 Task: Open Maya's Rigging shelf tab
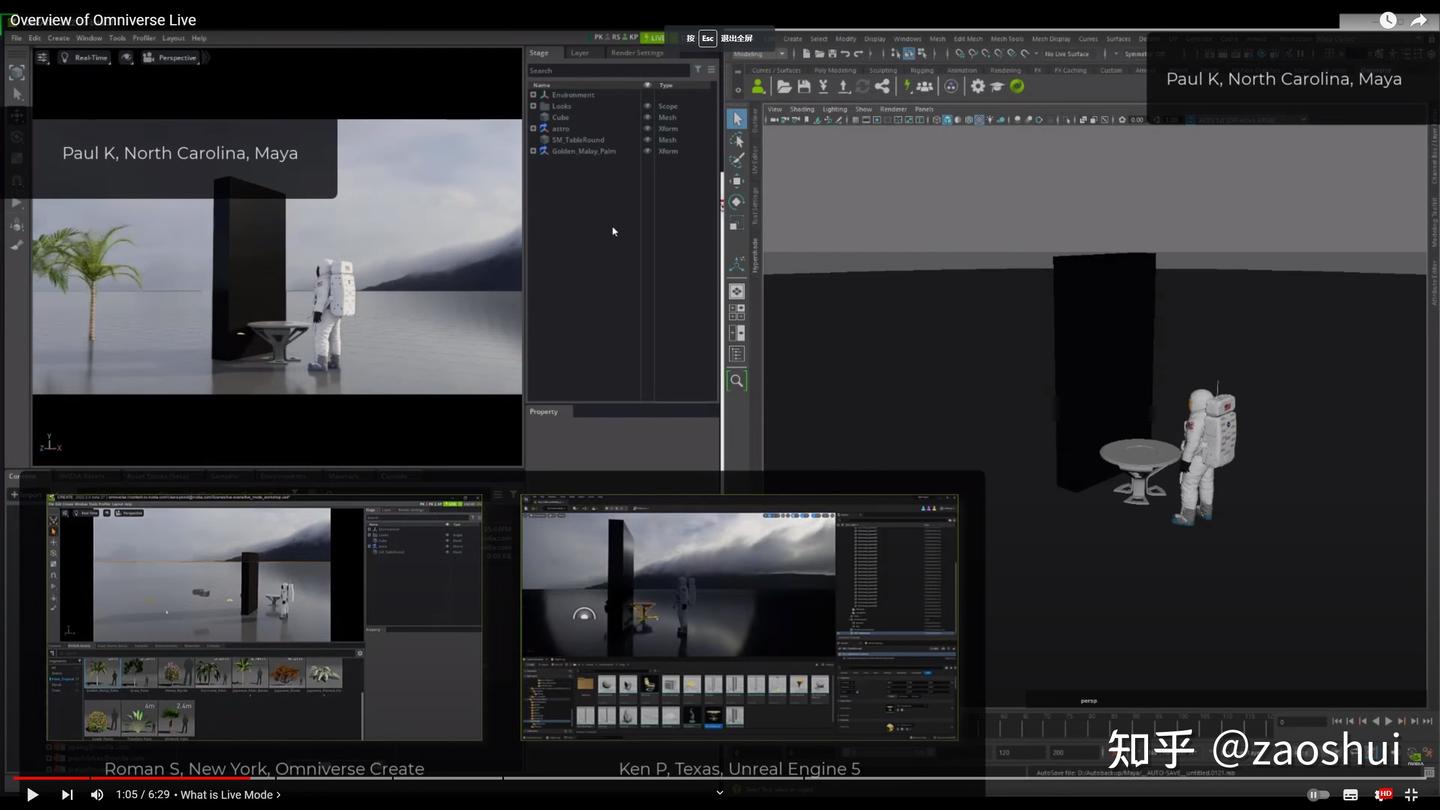[x=921, y=70]
